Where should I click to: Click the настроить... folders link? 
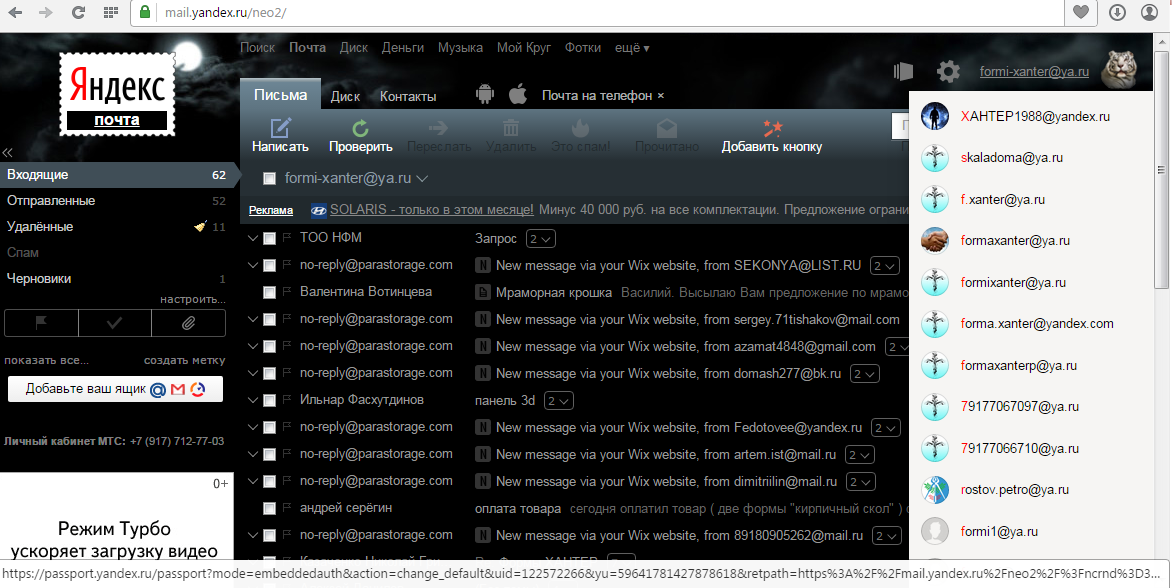[193, 299]
